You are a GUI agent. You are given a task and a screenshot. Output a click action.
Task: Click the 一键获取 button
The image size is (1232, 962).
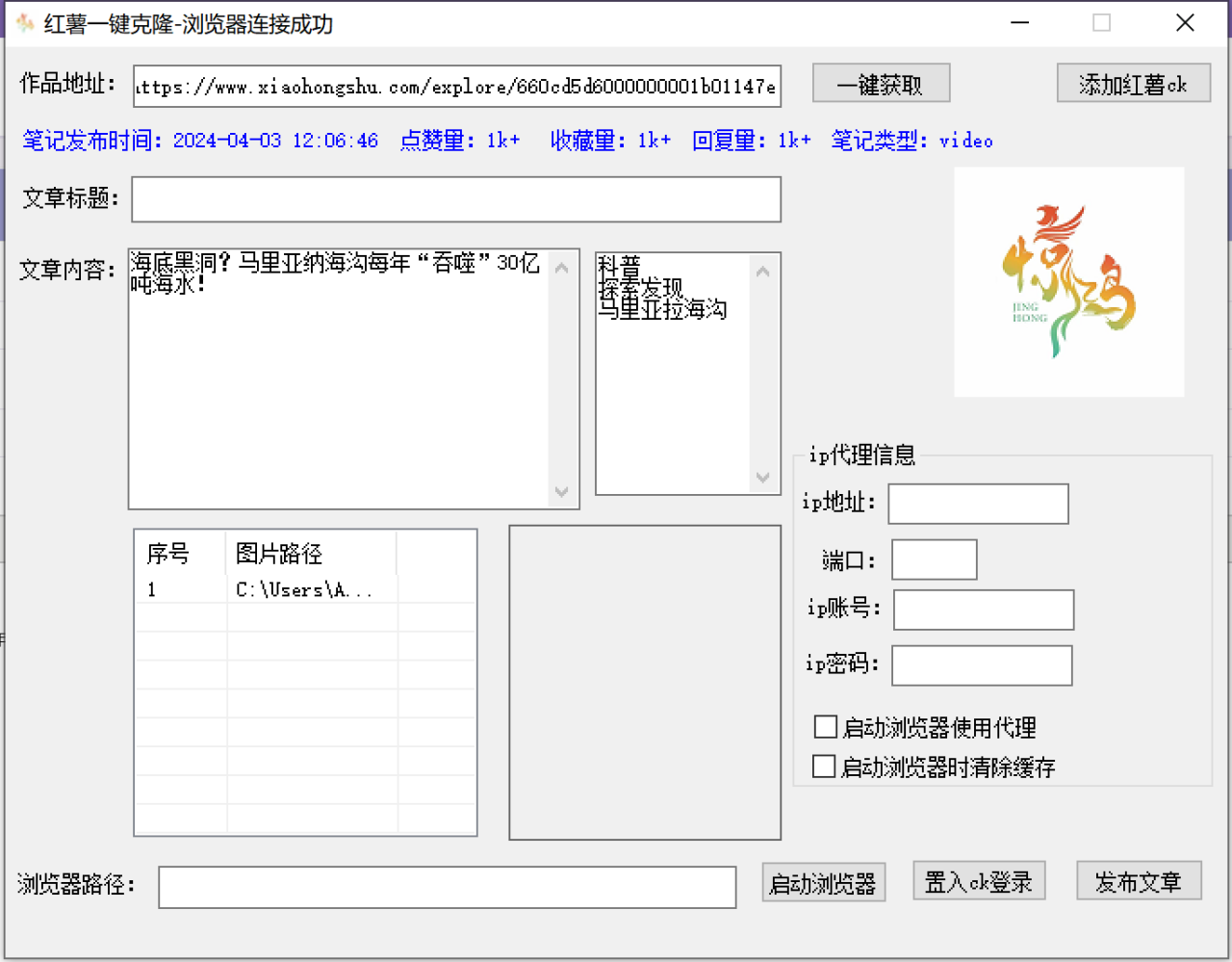point(881,84)
